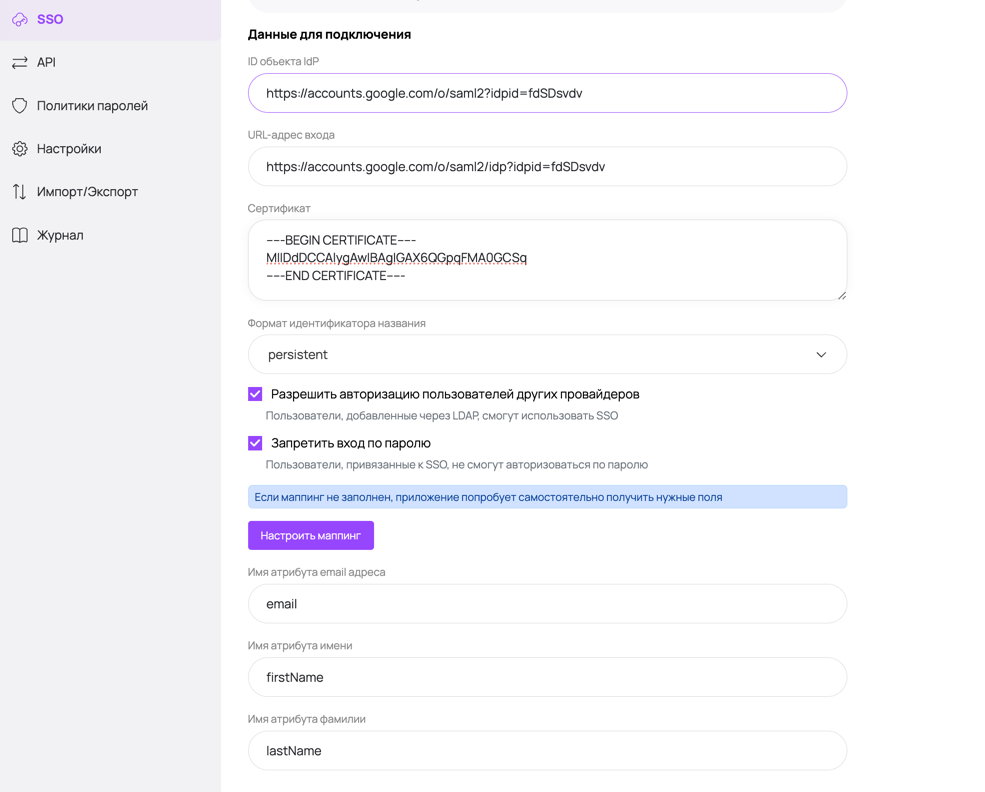Click the Импорт/Экспорт arrows icon

pyautogui.click(x=20, y=191)
